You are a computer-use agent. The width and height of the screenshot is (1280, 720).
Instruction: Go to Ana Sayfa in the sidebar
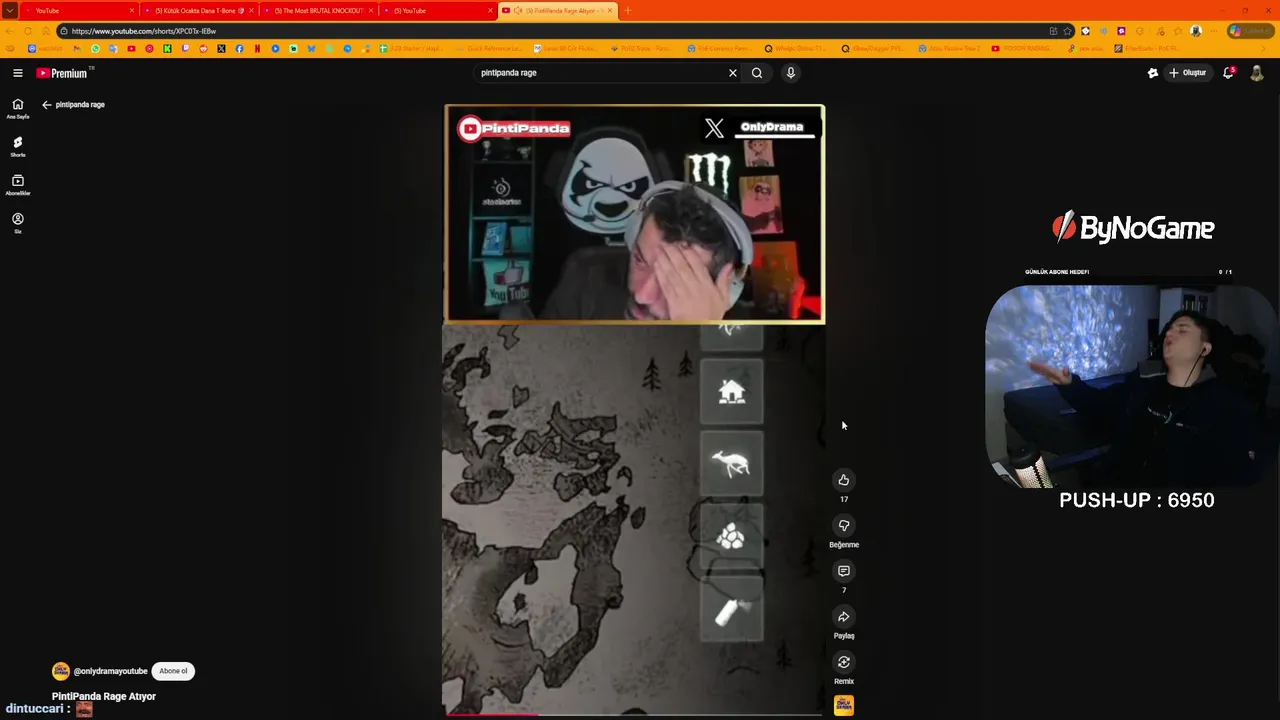click(x=18, y=108)
